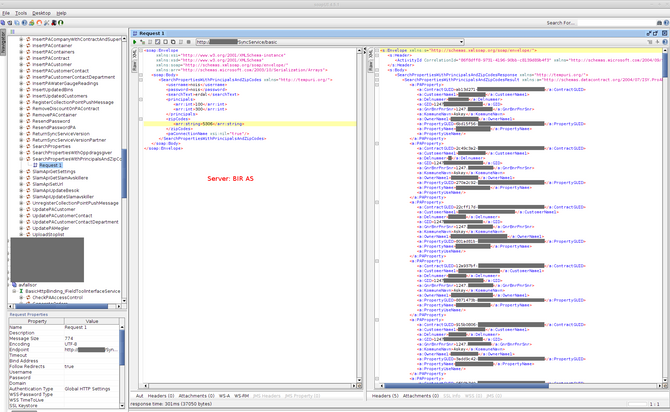Click the second icon in the main toolbar
The image size is (670, 412).
[x=10, y=23]
